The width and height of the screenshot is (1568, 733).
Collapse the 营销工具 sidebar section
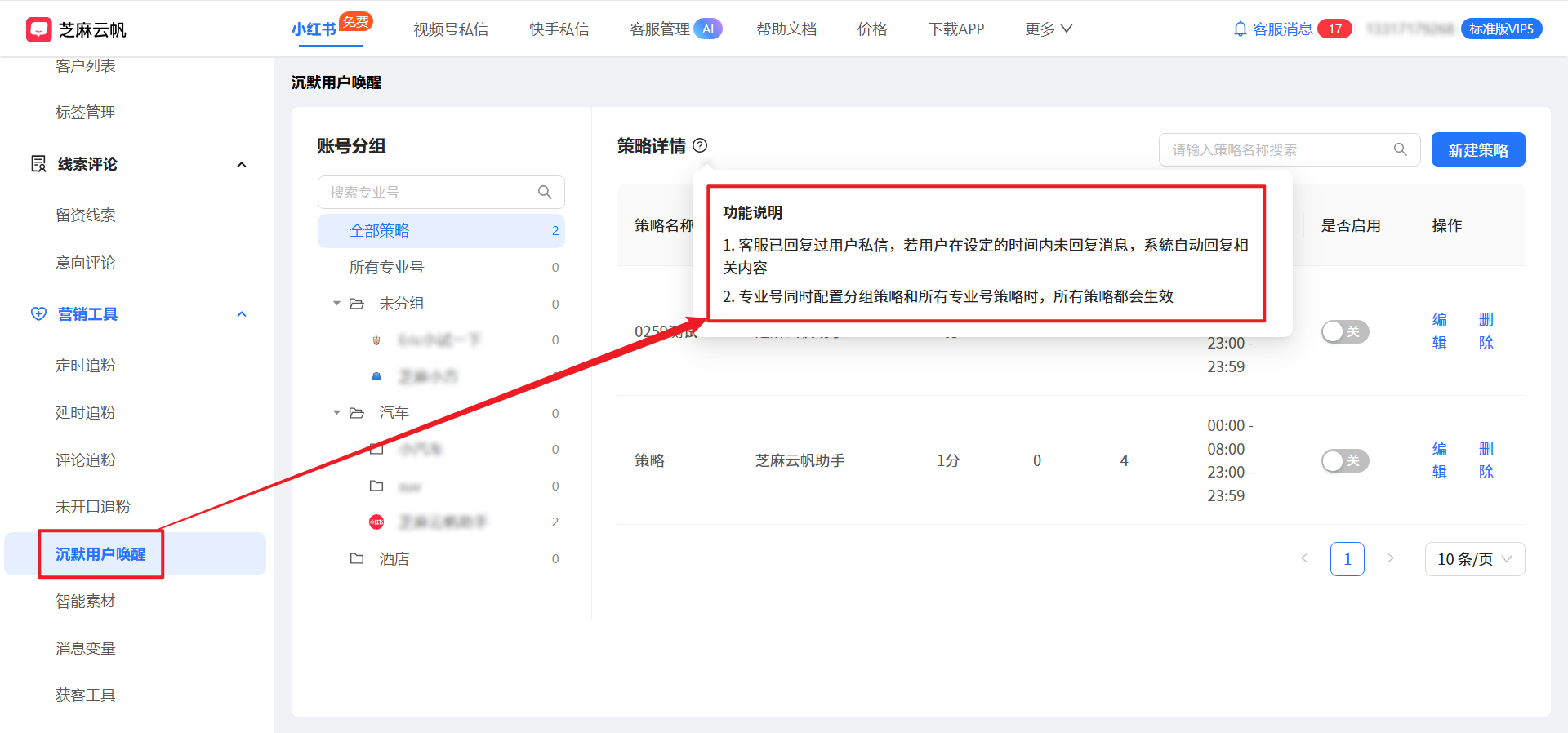point(242,314)
